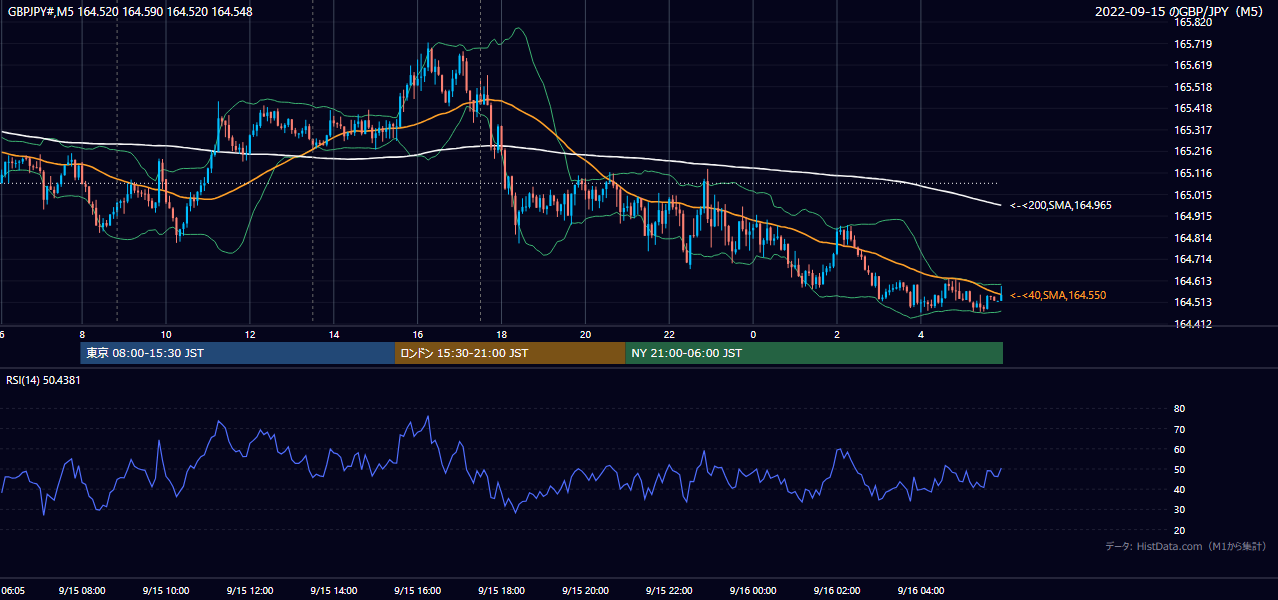Click the 9/15 10:00 time axis label
The width and height of the screenshot is (1278, 600).
[166, 590]
